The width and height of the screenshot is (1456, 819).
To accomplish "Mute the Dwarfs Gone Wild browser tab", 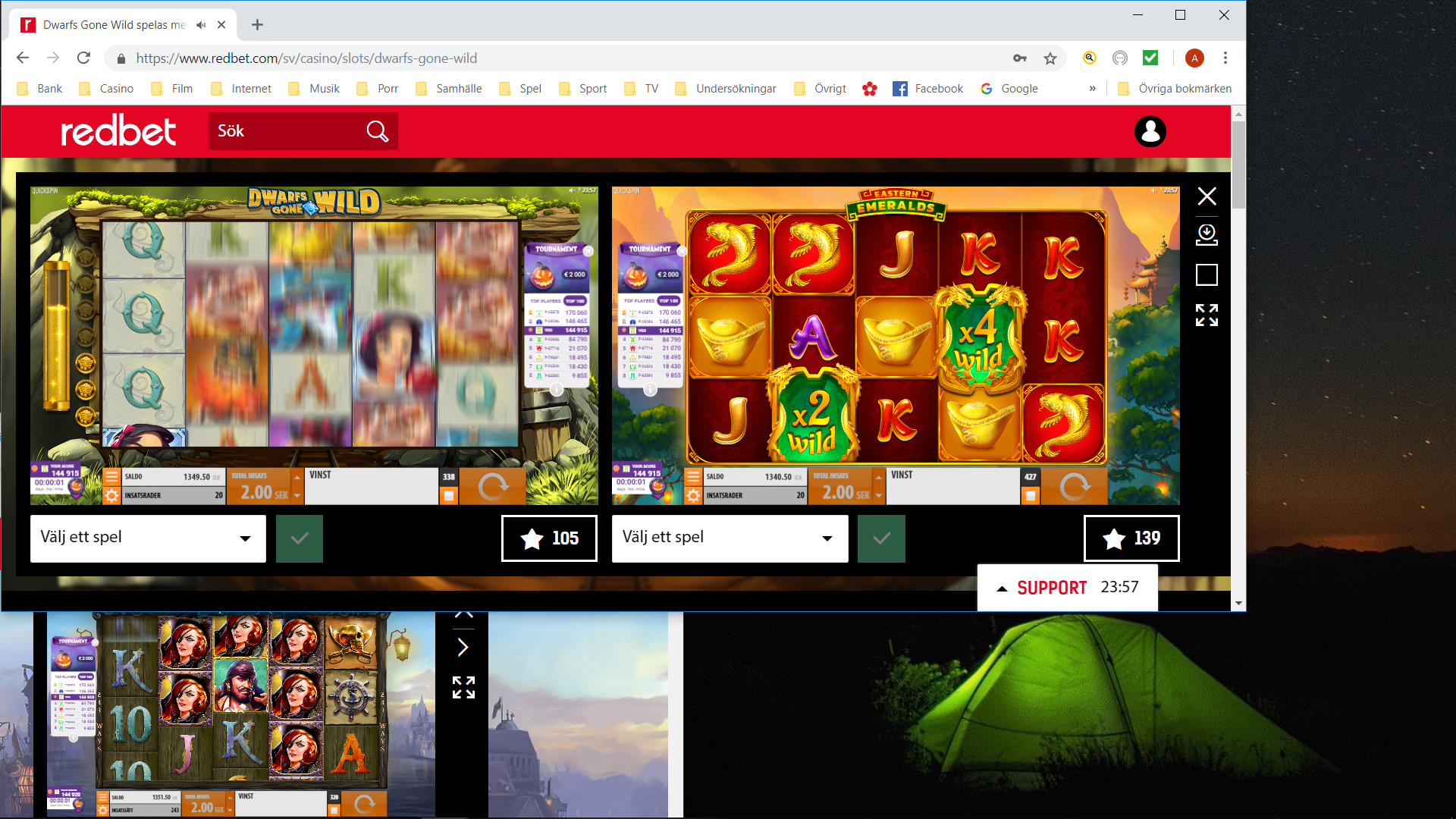I will [x=201, y=25].
